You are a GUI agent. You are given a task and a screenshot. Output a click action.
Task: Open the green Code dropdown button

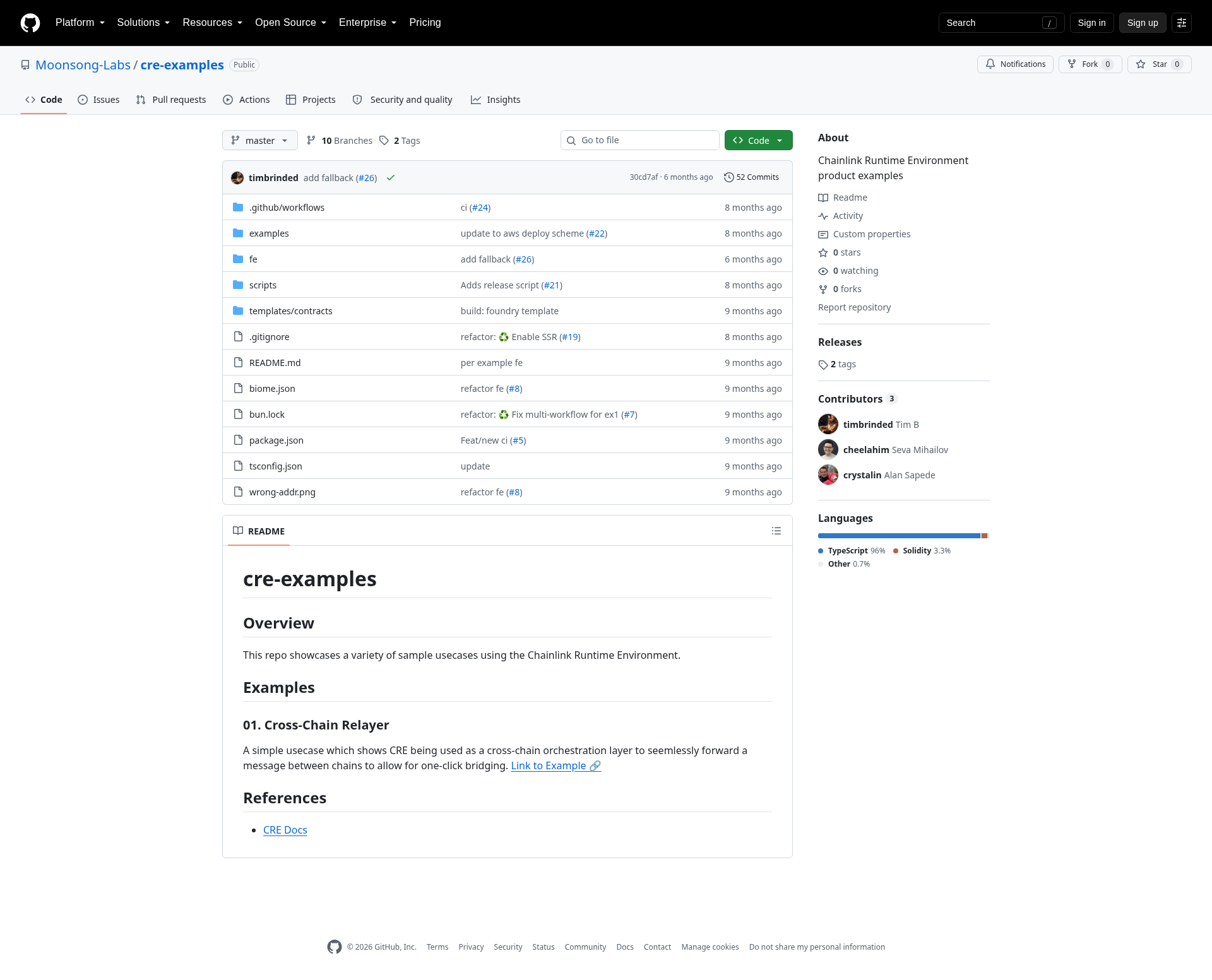759,141
